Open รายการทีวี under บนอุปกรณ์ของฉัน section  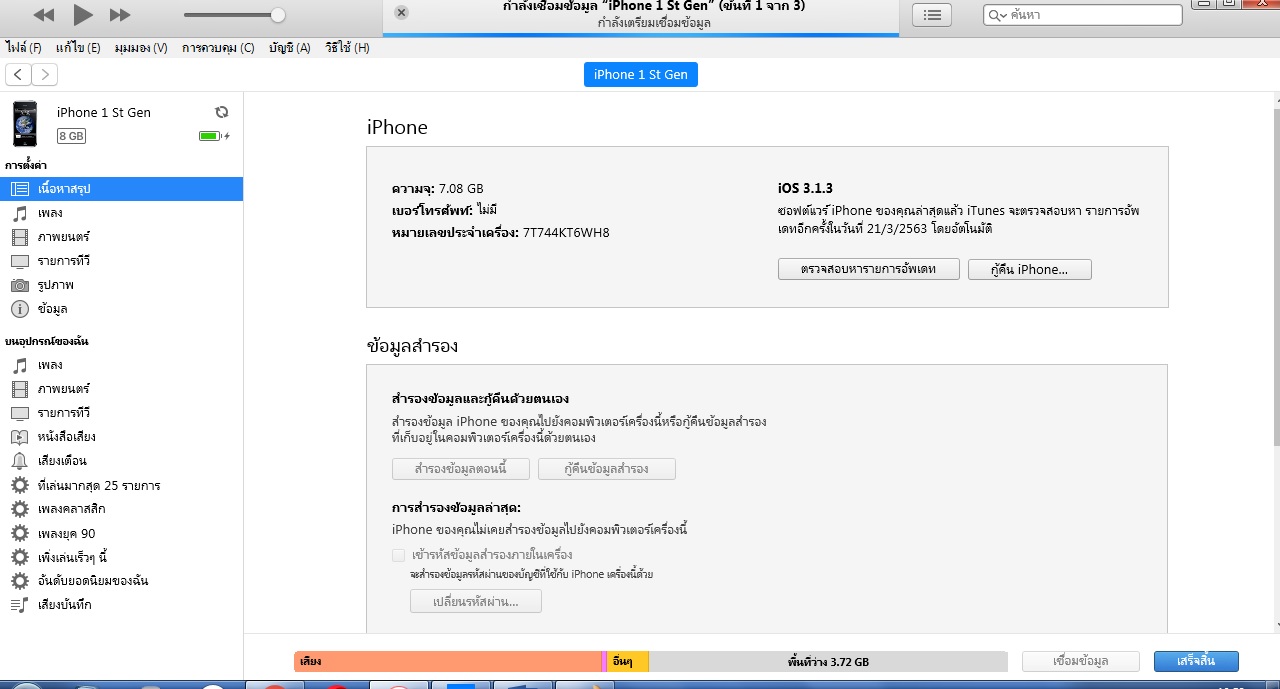[x=121, y=413]
